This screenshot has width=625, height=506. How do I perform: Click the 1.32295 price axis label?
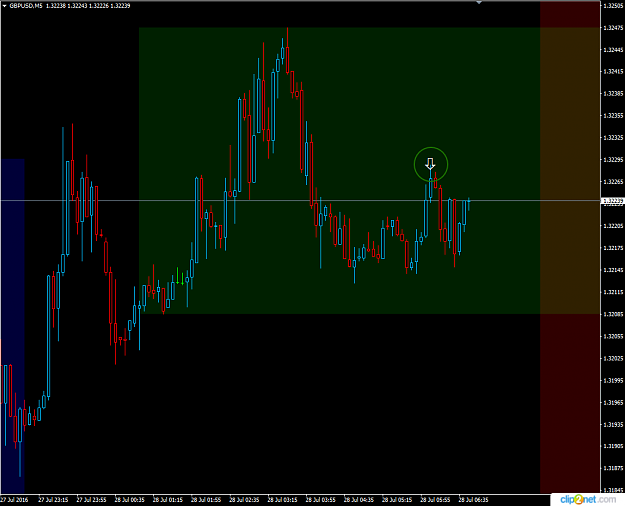[x=614, y=160]
